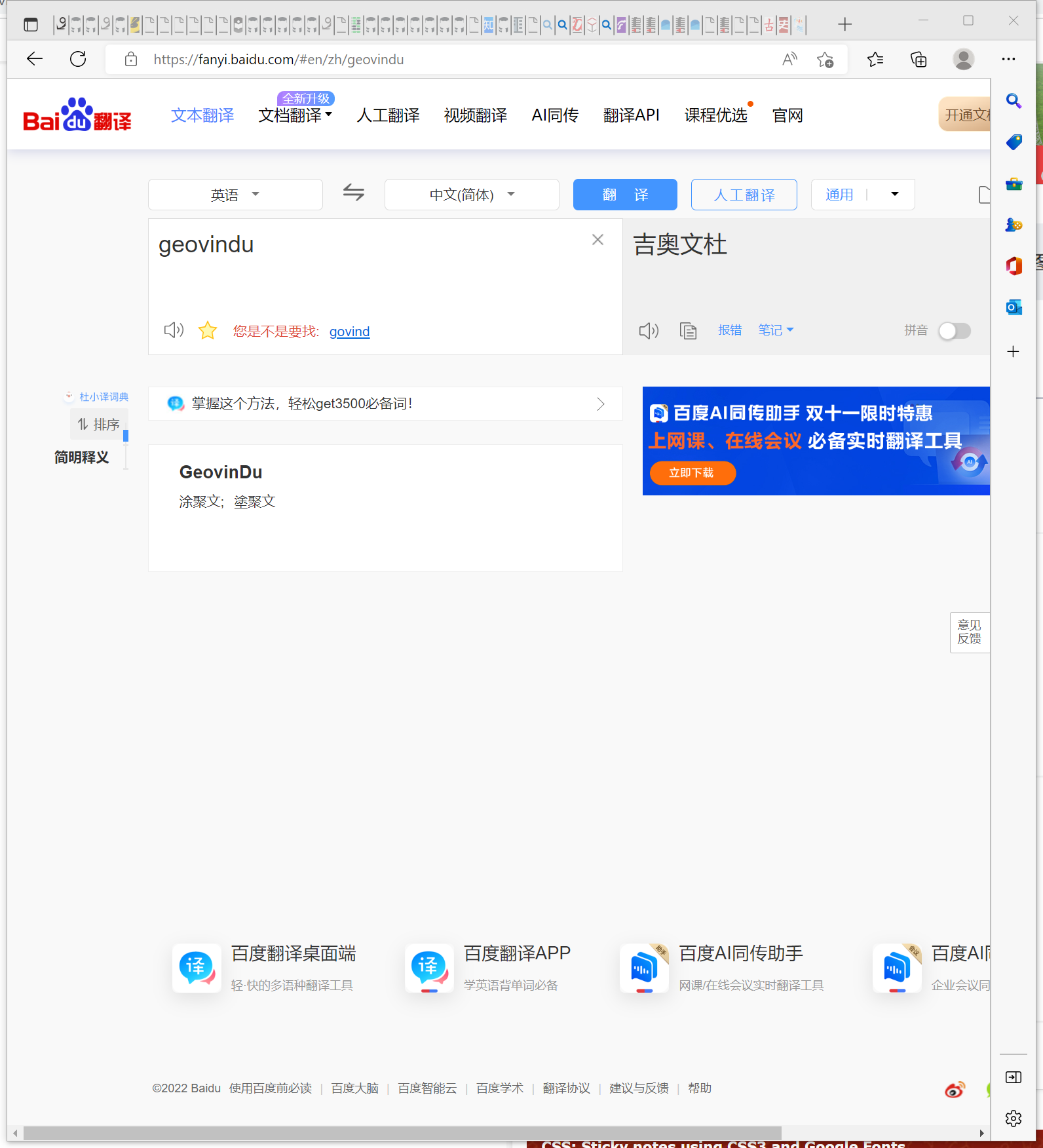
Task: Open the 翻译协议 footer link
Action: click(567, 1088)
